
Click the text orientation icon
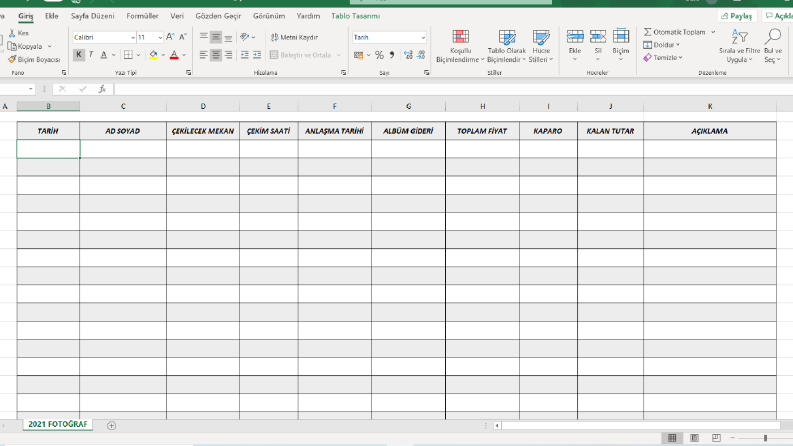coord(245,37)
